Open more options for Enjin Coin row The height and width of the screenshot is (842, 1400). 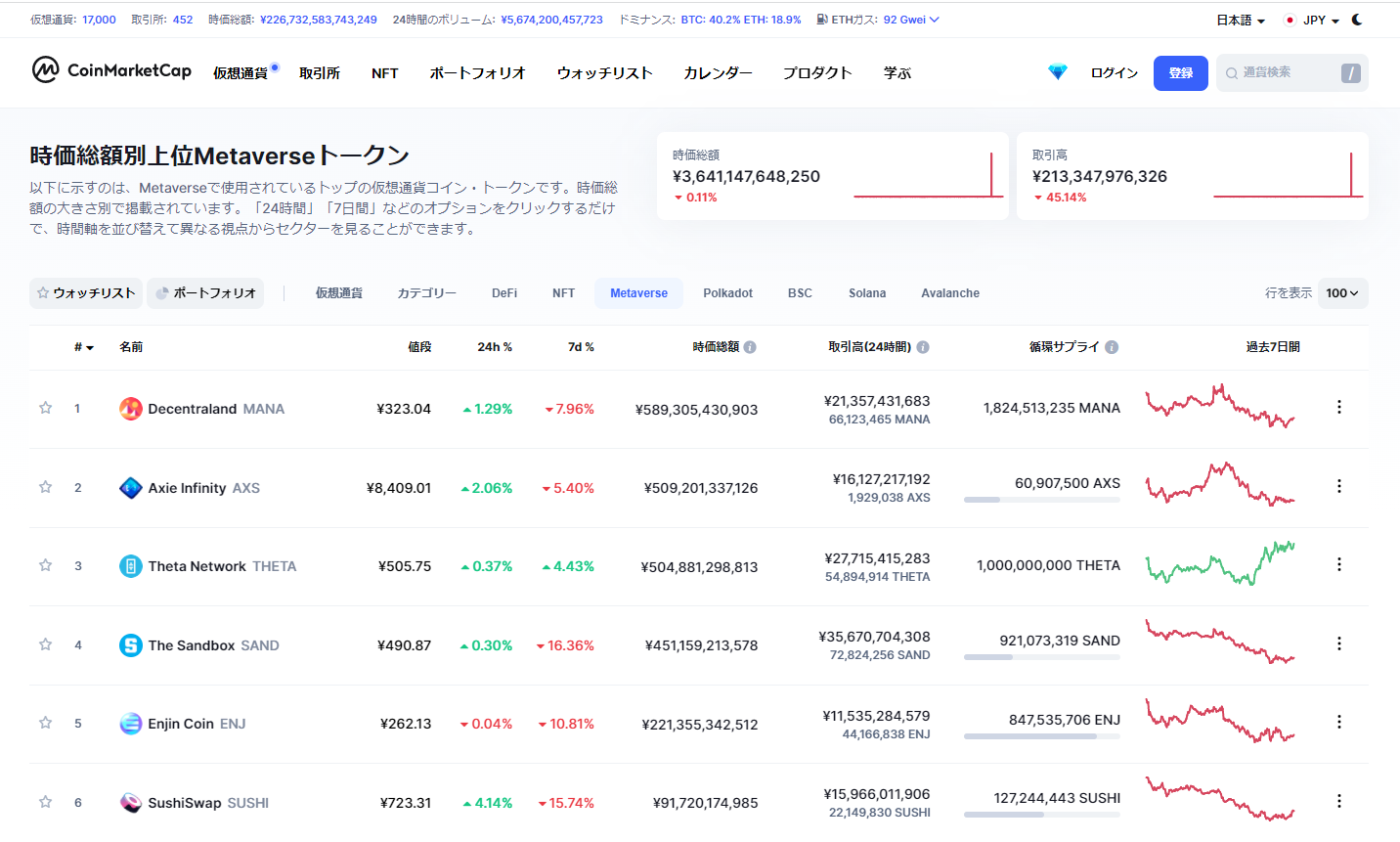[x=1339, y=722]
